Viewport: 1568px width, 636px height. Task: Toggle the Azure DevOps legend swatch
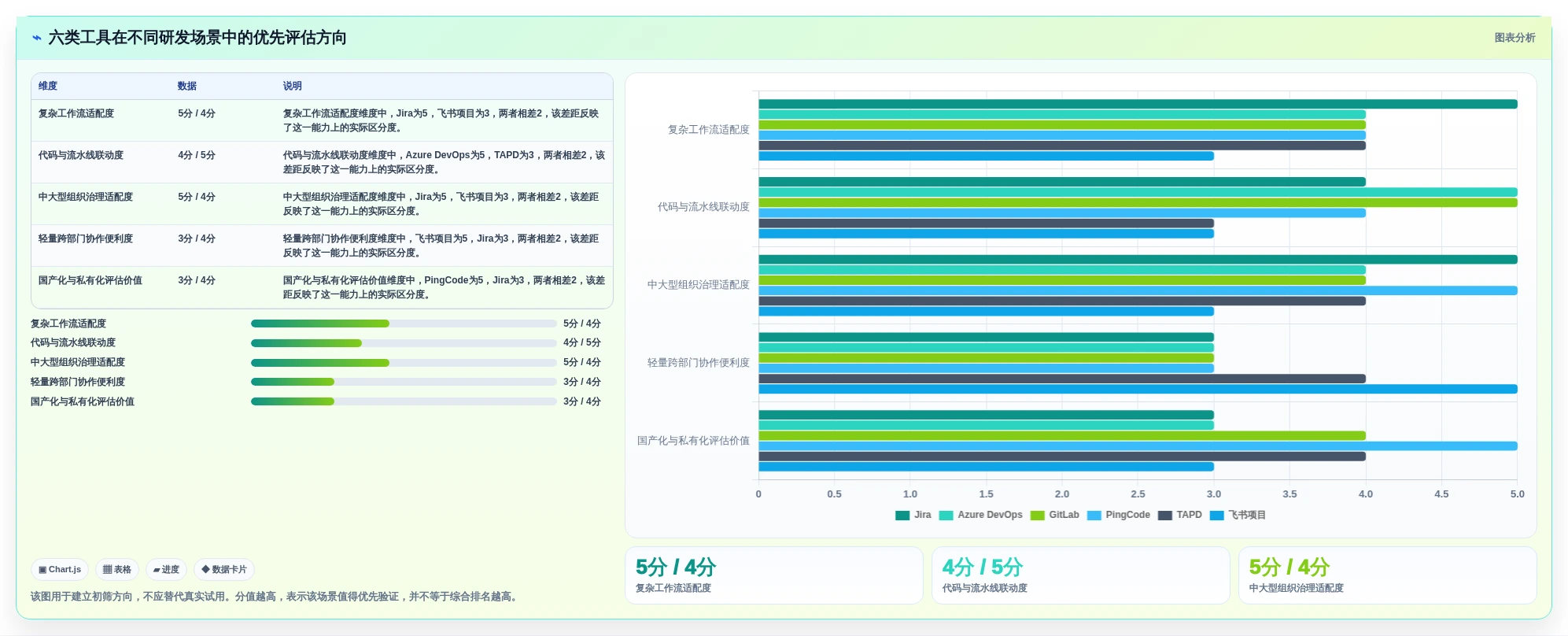[x=946, y=516]
